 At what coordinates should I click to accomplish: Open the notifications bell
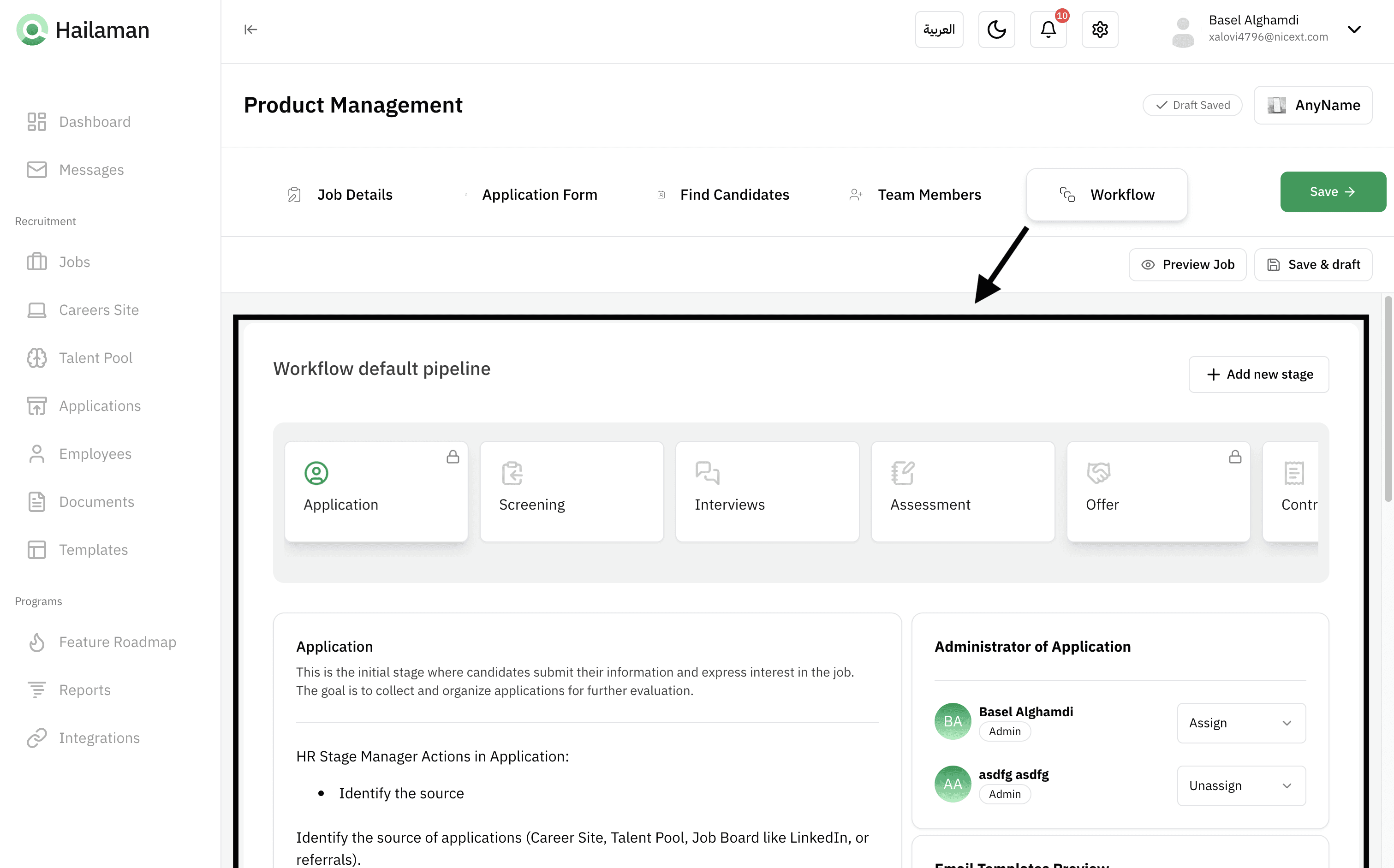tap(1048, 29)
